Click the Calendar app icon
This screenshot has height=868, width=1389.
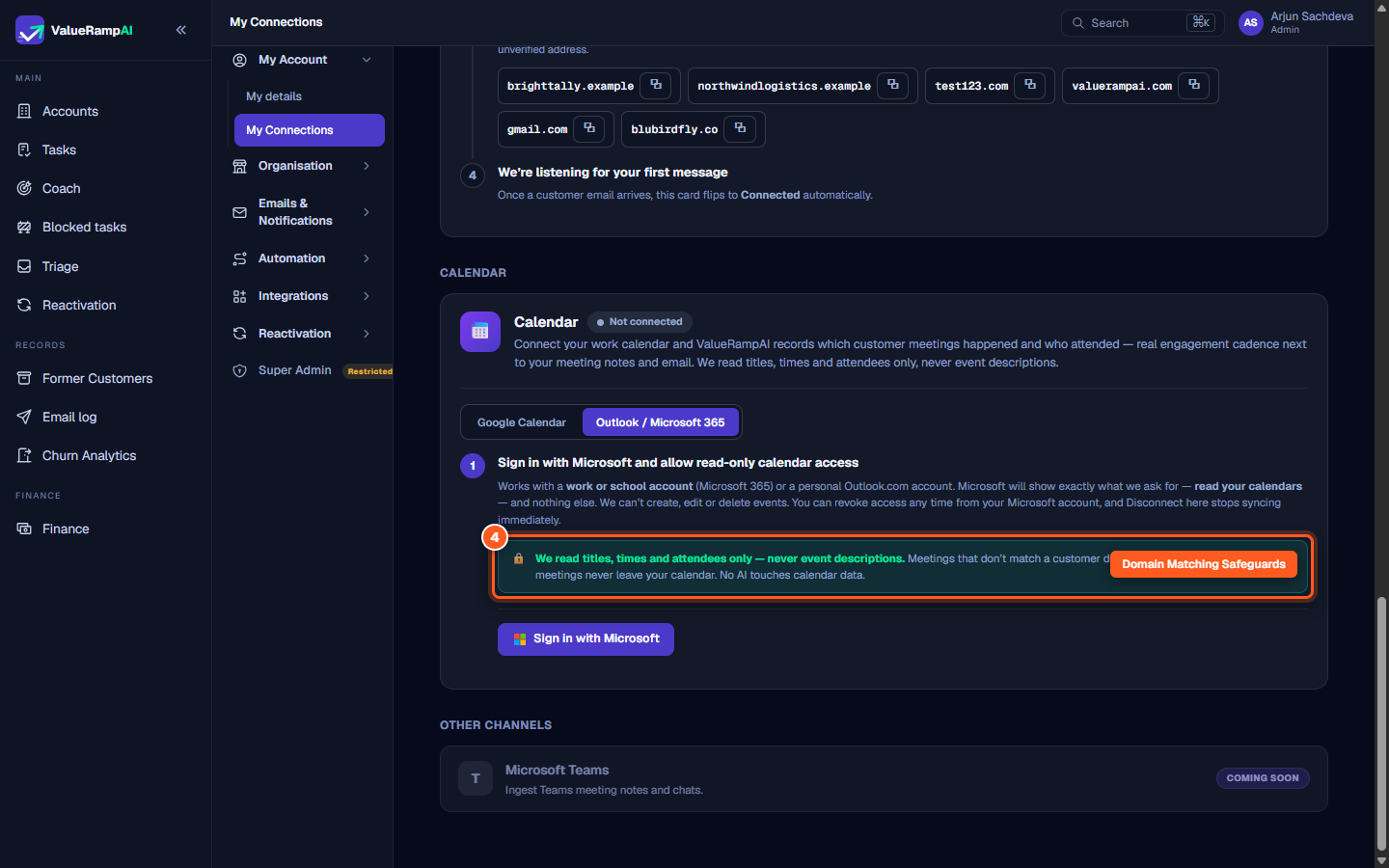click(480, 332)
